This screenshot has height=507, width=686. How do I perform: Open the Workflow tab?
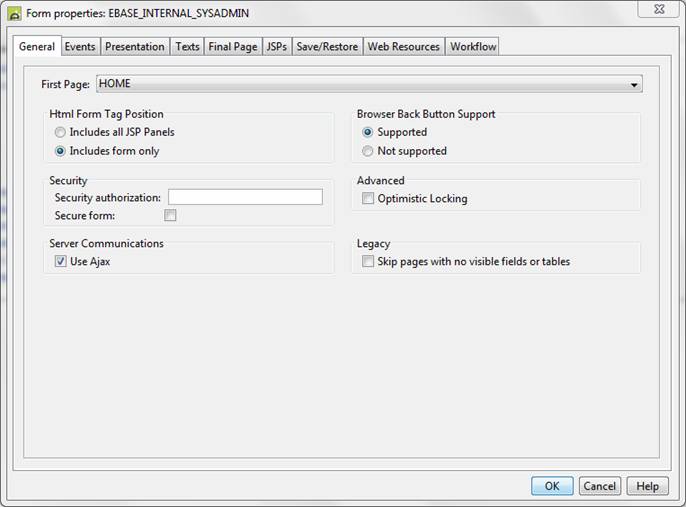(x=472, y=47)
